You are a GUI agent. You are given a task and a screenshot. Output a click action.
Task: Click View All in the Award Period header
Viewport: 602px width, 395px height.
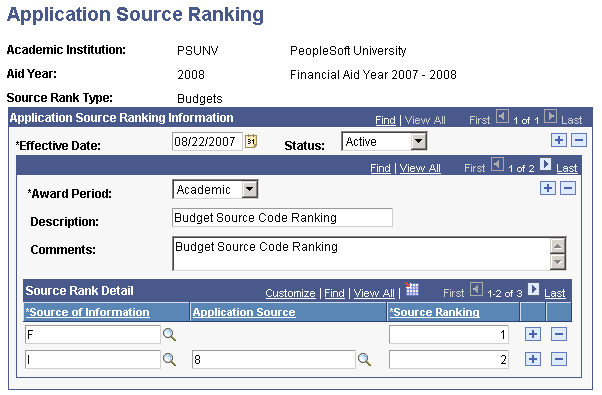[420, 168]
